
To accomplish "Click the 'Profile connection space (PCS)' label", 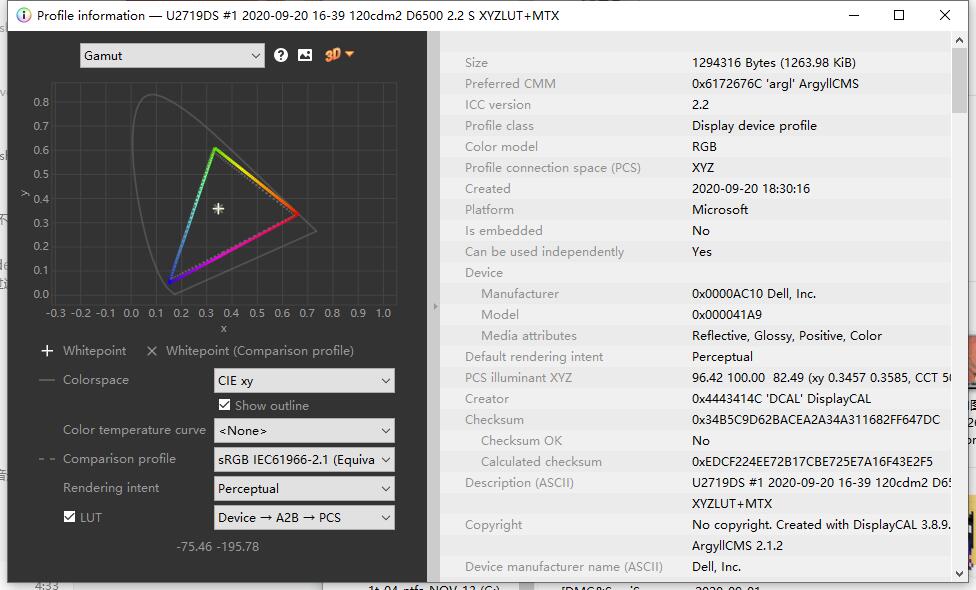I will [x=553, y=167].
